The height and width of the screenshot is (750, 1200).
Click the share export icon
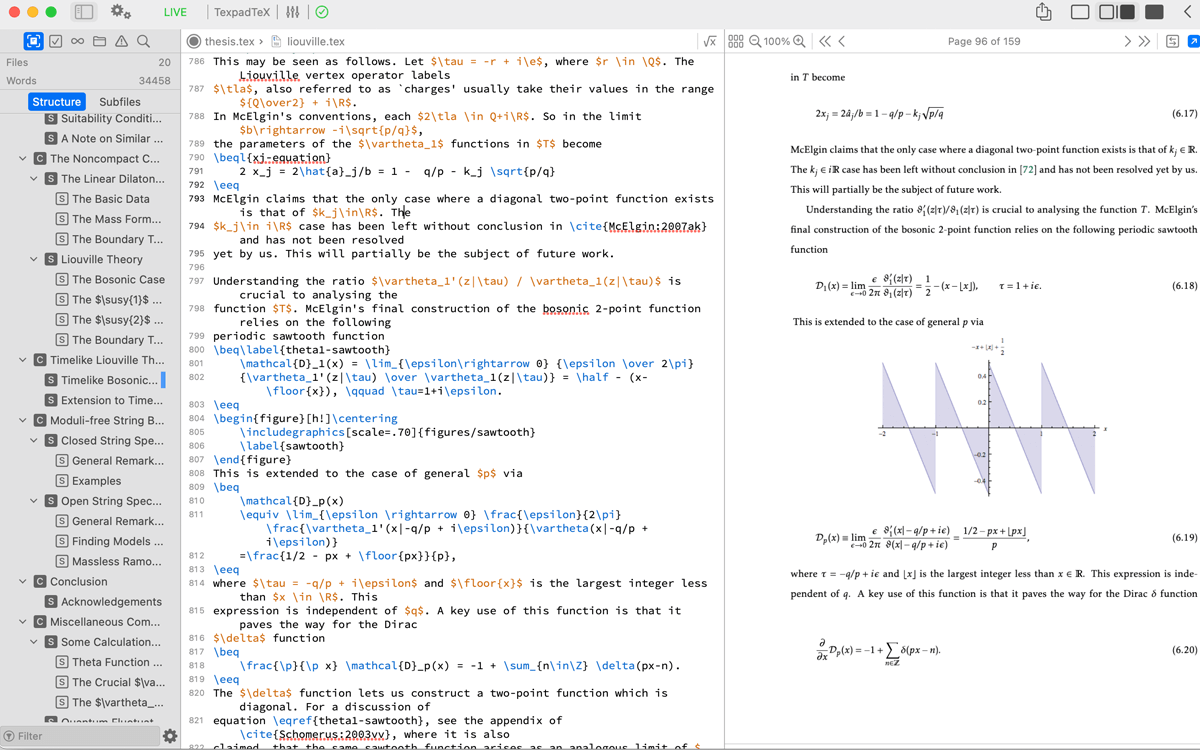pos(1043,12)
